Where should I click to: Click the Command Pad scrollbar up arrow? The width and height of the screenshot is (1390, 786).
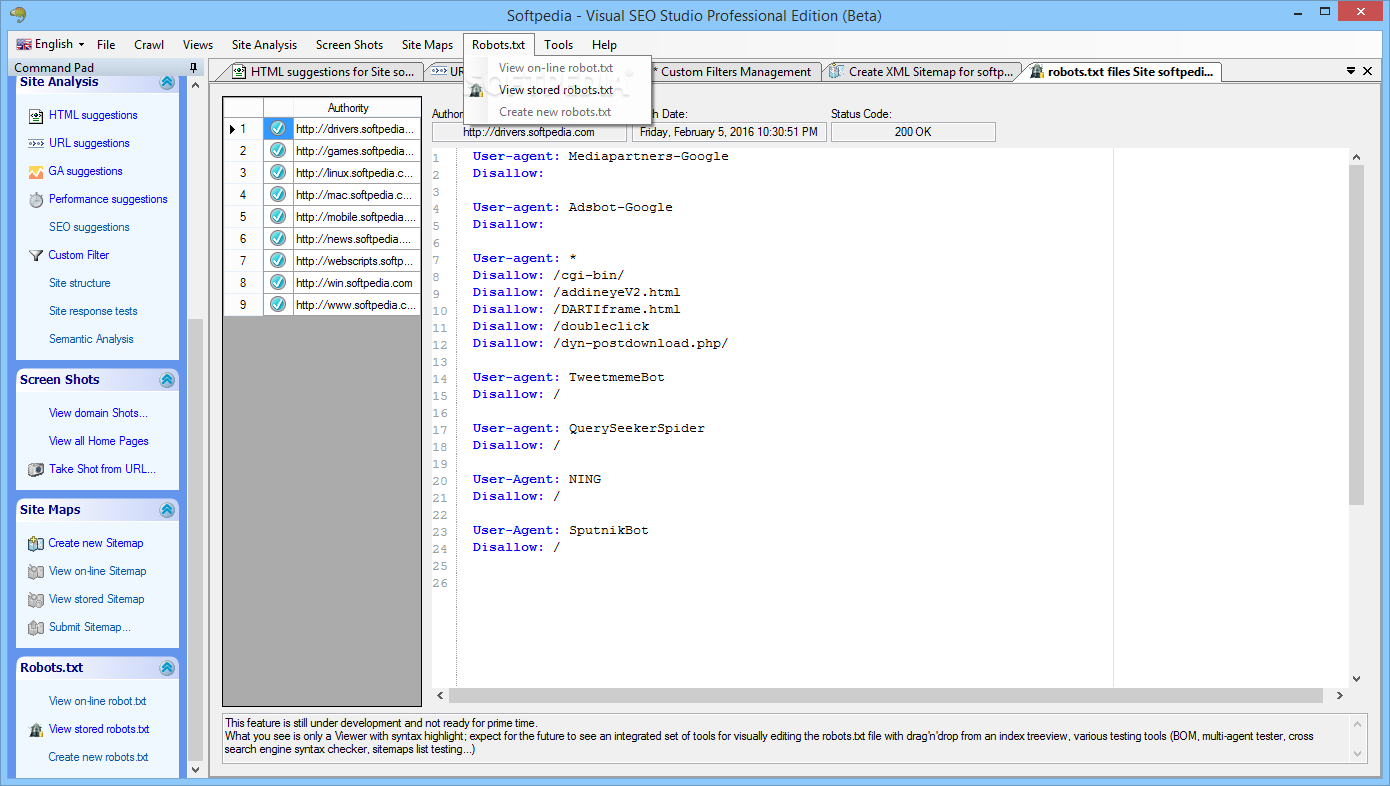point(195,87)
